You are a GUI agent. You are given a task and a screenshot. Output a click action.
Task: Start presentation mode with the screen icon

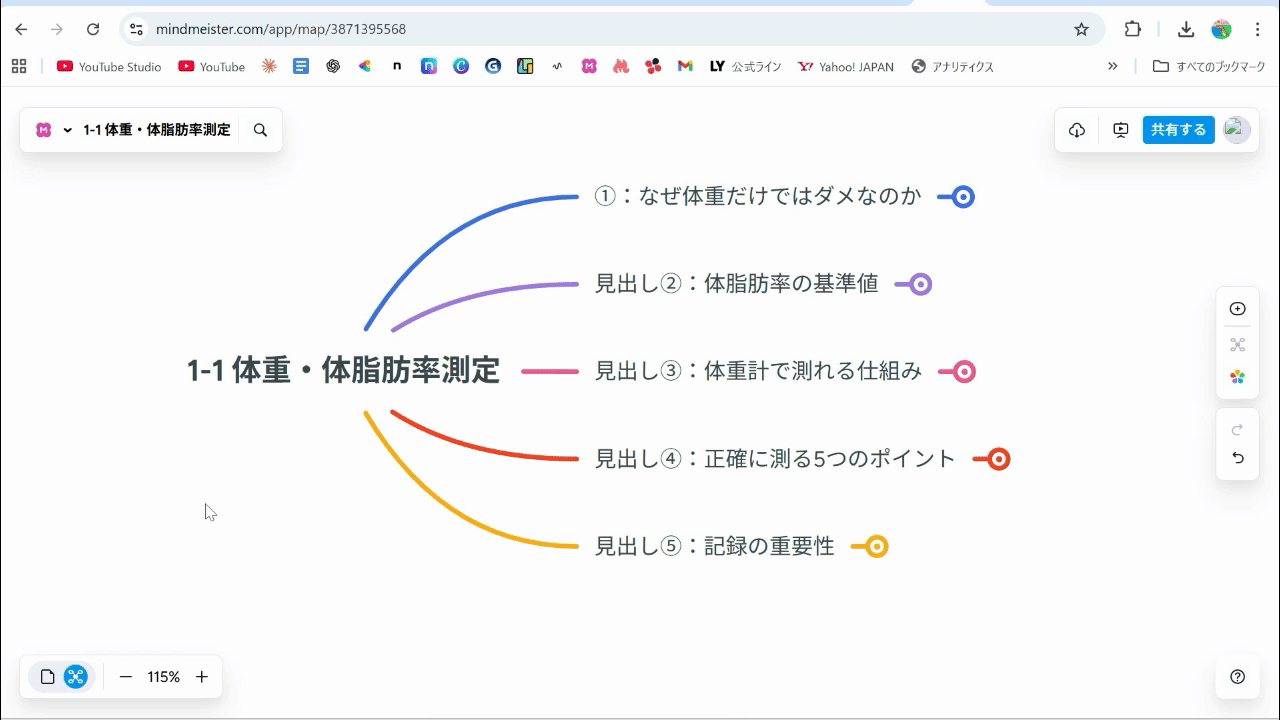[1120, 130]
